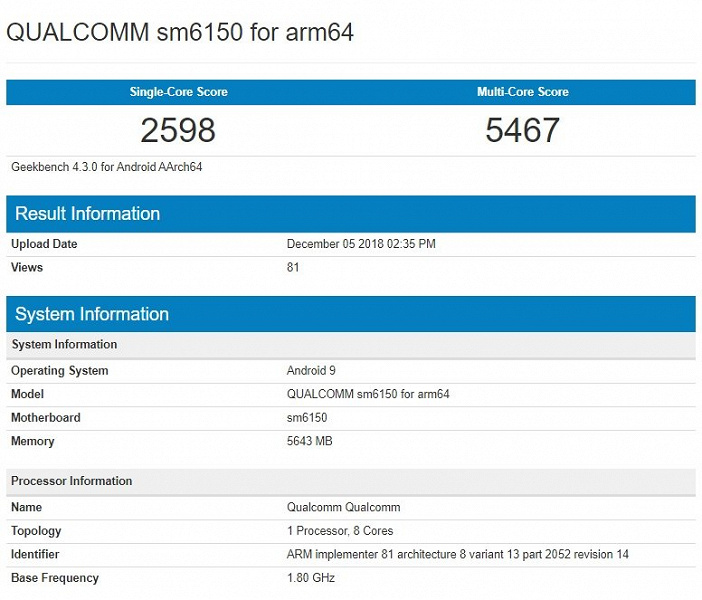Select the Single-Core Score header

point(178,92)
